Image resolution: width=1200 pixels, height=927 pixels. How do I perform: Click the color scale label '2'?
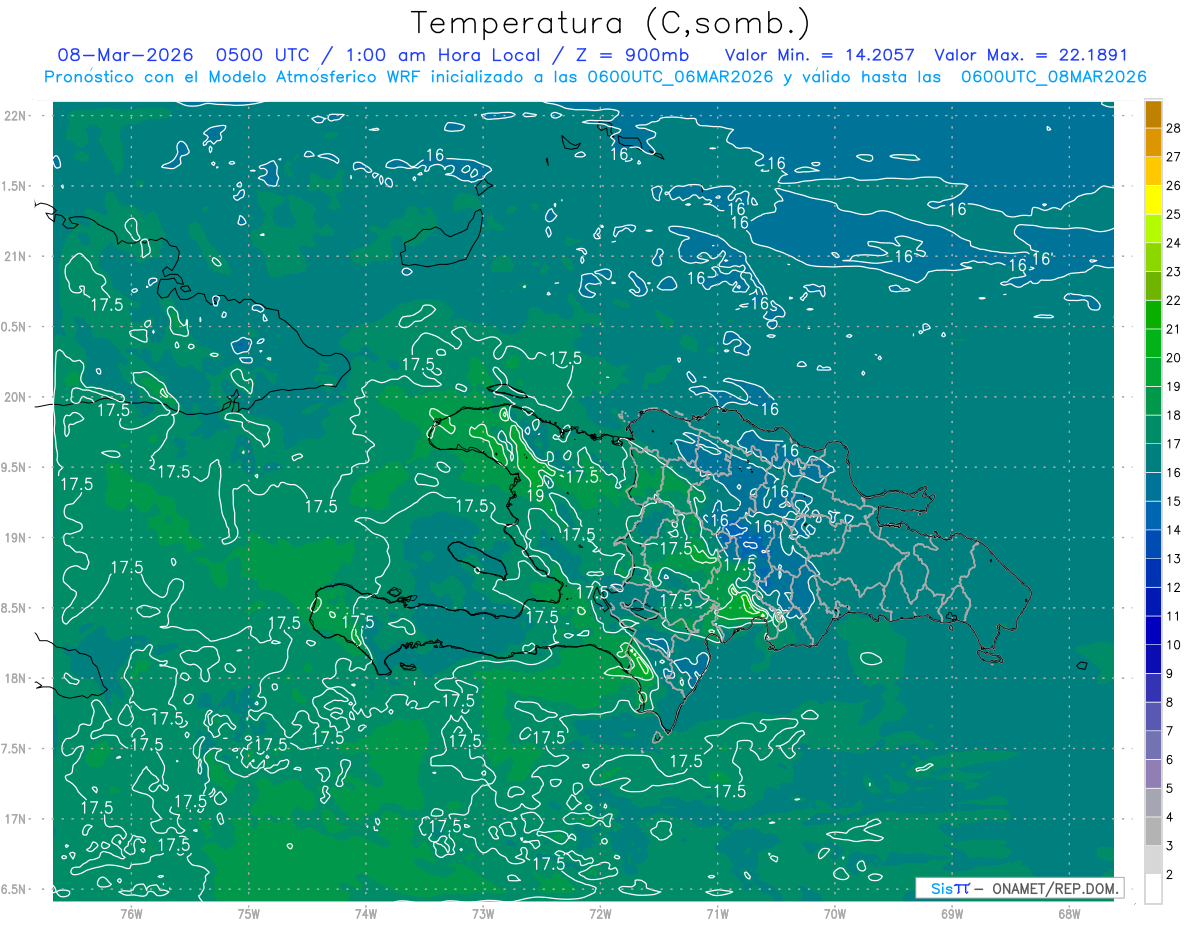tap(1171, 875)
